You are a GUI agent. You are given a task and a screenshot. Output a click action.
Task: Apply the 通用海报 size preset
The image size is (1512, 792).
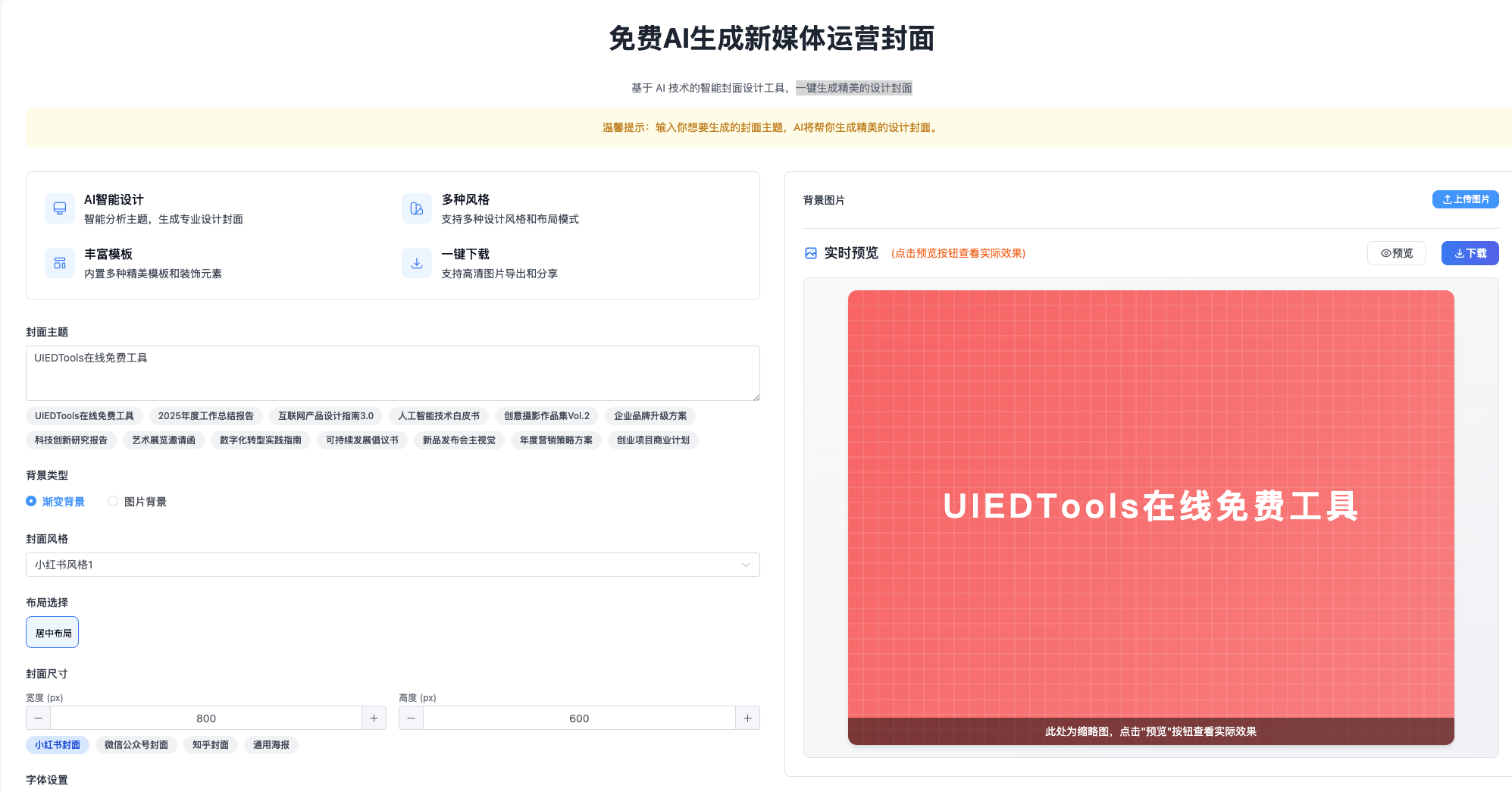click(271, 745)
